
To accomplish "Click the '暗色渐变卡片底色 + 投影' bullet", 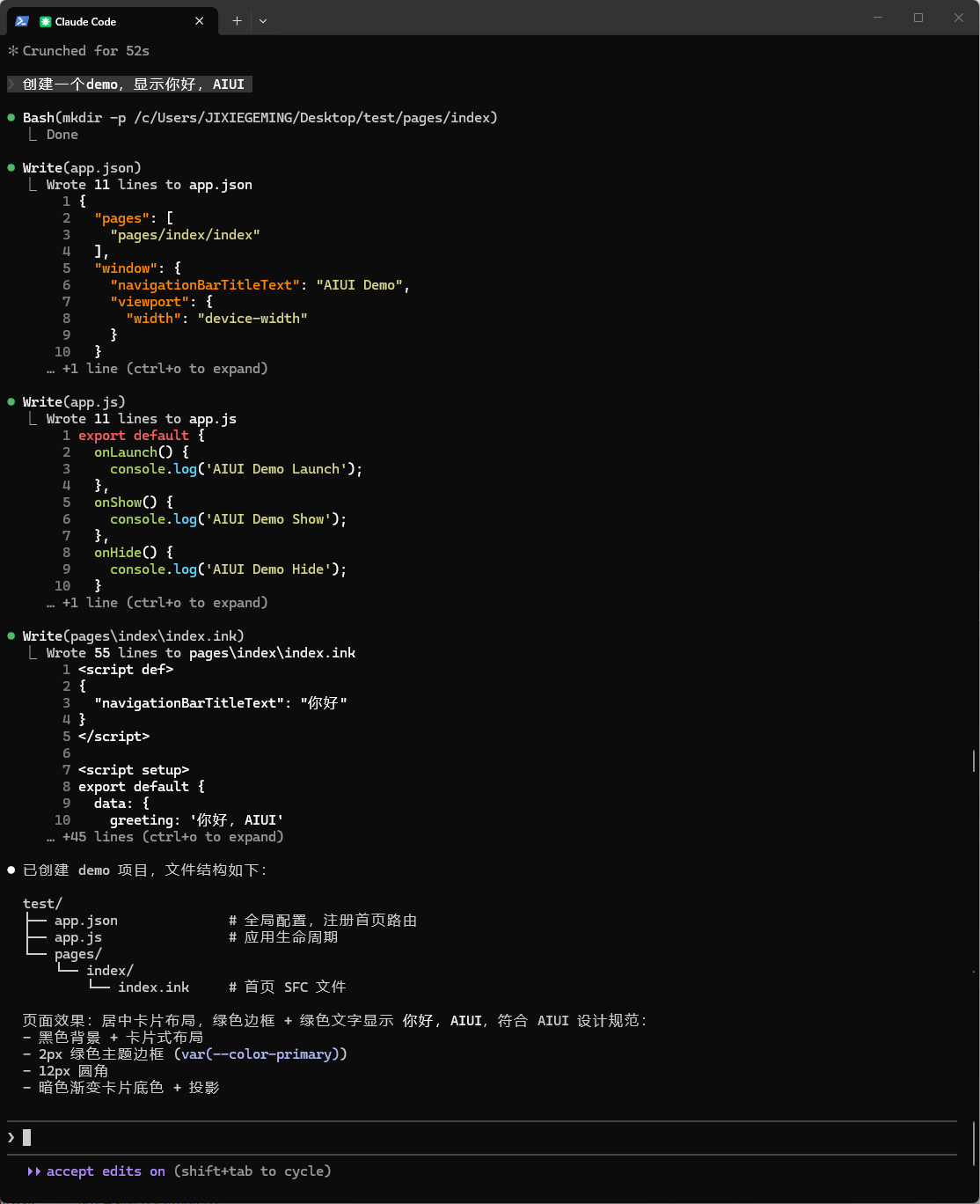I will point(121,1088).
